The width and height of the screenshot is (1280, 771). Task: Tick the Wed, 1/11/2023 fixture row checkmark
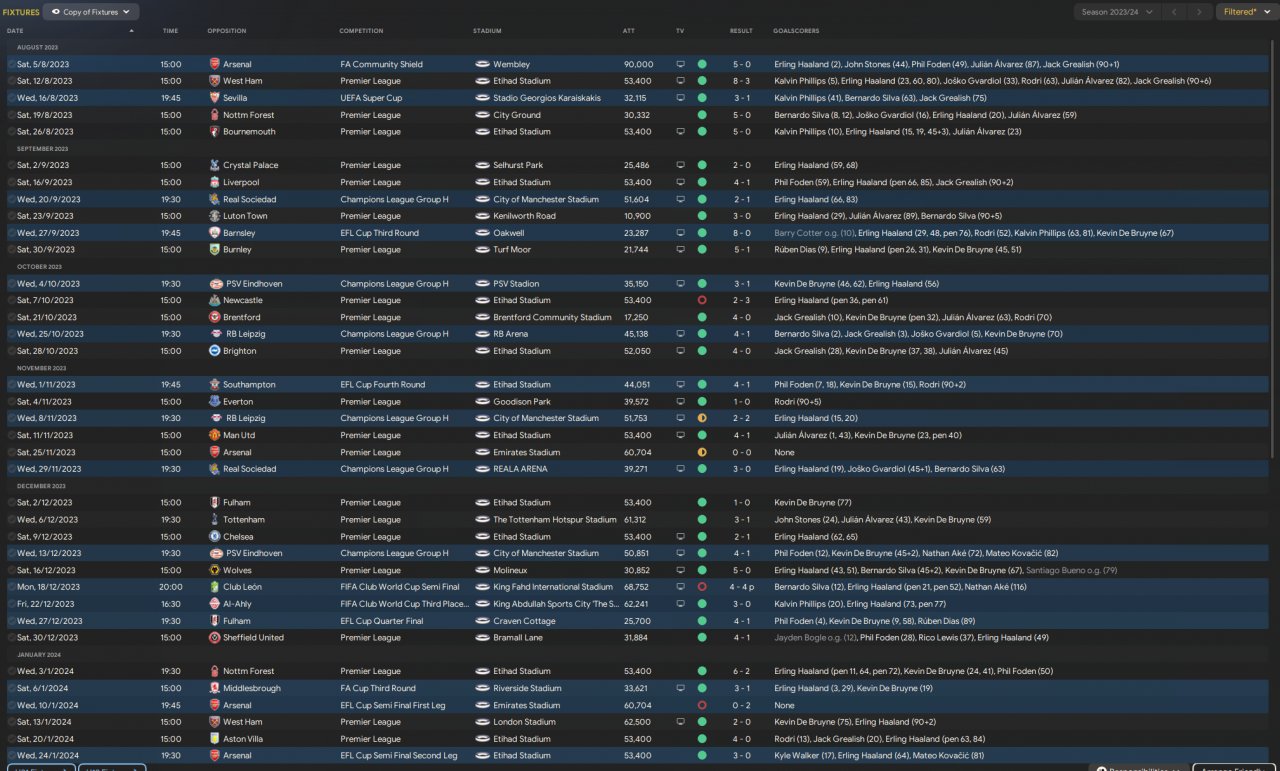[x=12, y=384]
